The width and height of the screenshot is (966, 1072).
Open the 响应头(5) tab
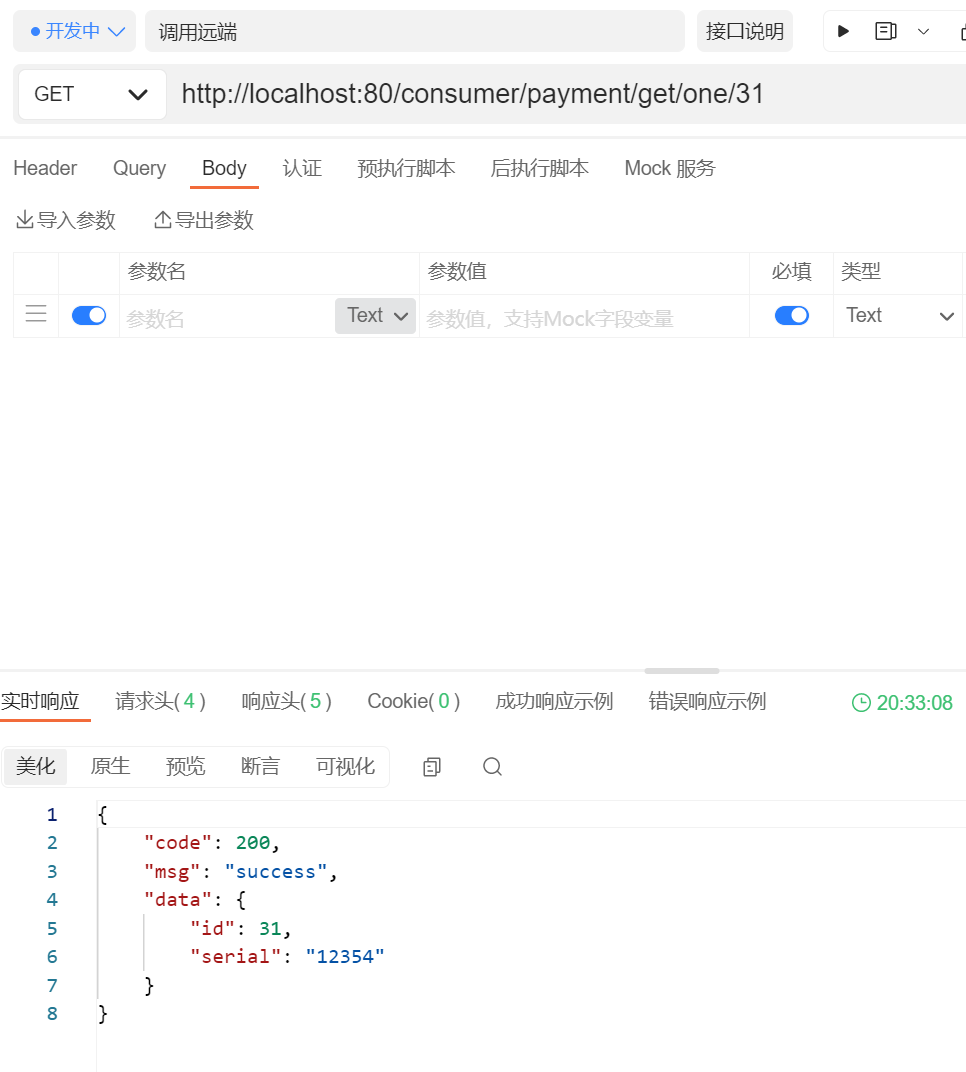(286, 701)
